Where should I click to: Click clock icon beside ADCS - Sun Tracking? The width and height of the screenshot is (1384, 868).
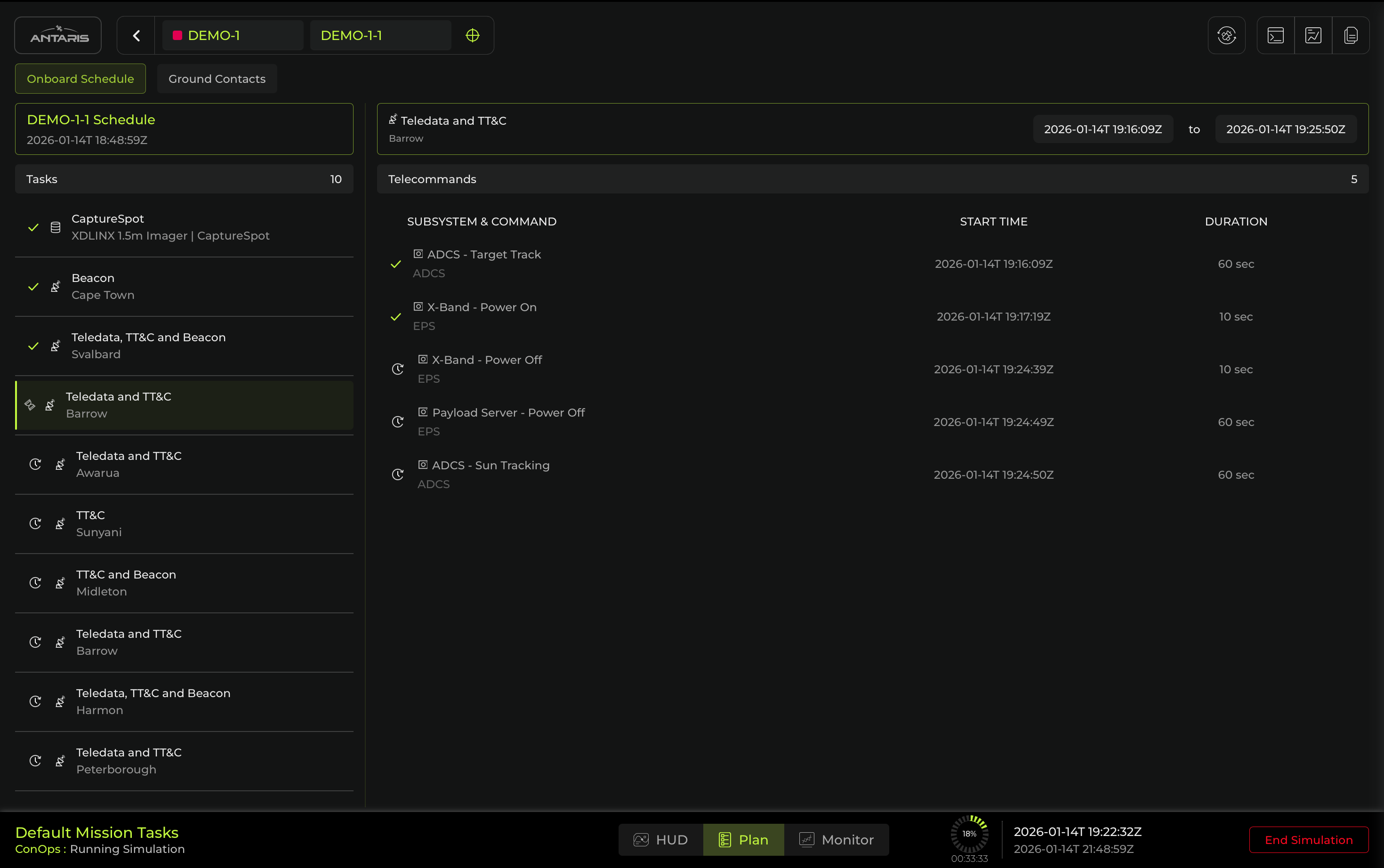(398, 475)
